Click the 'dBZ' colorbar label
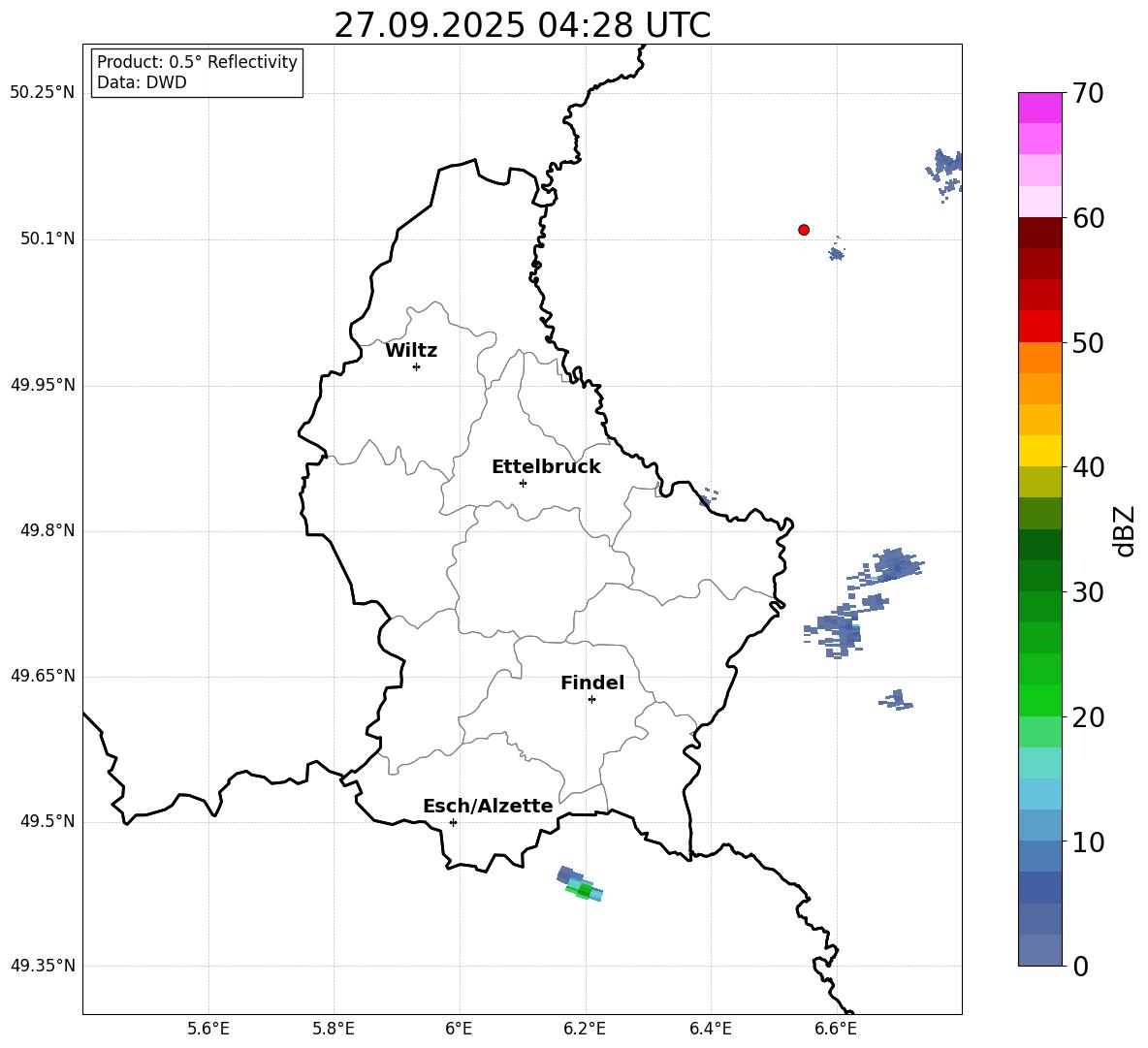Screen dimensions: 1148x1048 [1126, 530]
